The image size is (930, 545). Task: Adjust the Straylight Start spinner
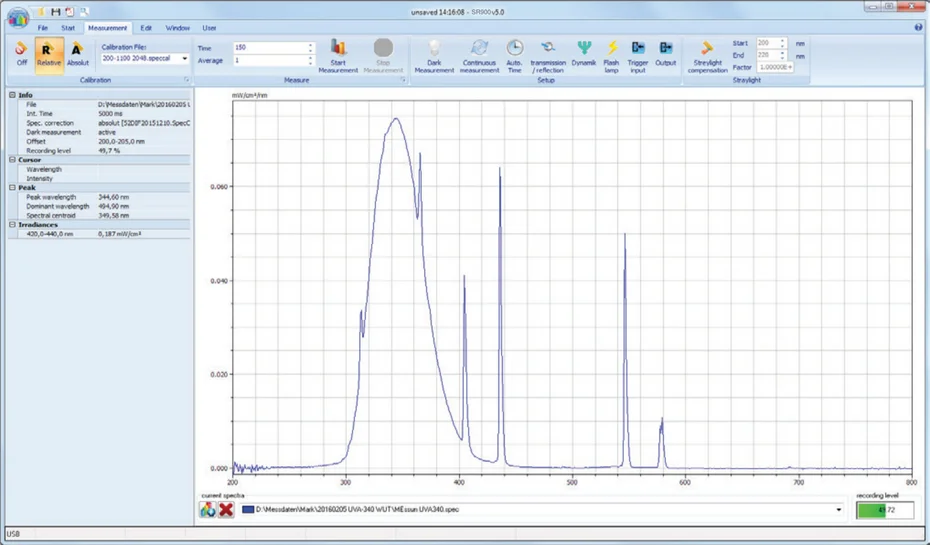(783, 43)
